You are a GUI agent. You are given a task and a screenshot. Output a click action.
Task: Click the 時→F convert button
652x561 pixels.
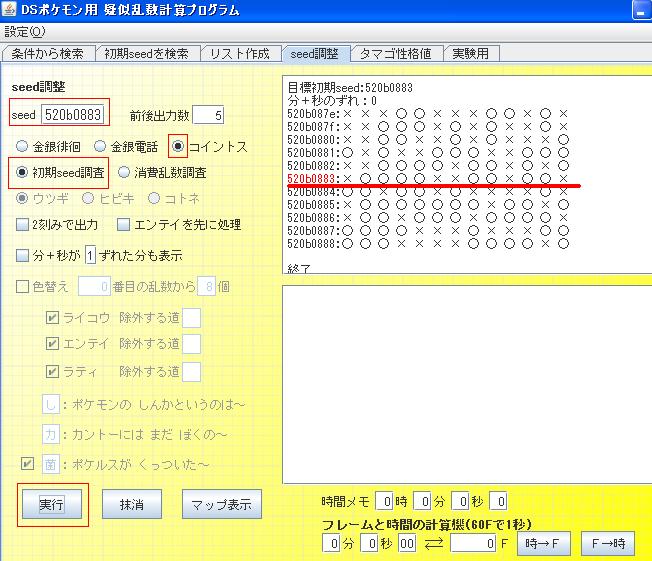click(x=543, y=543)
